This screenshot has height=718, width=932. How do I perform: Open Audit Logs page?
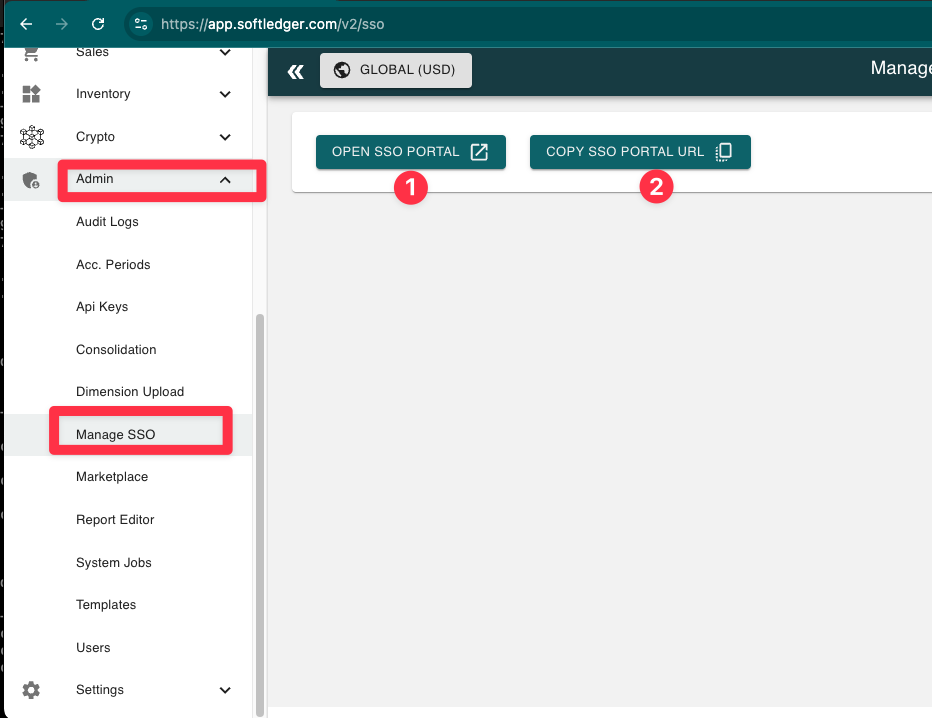(x=107, y=222)
